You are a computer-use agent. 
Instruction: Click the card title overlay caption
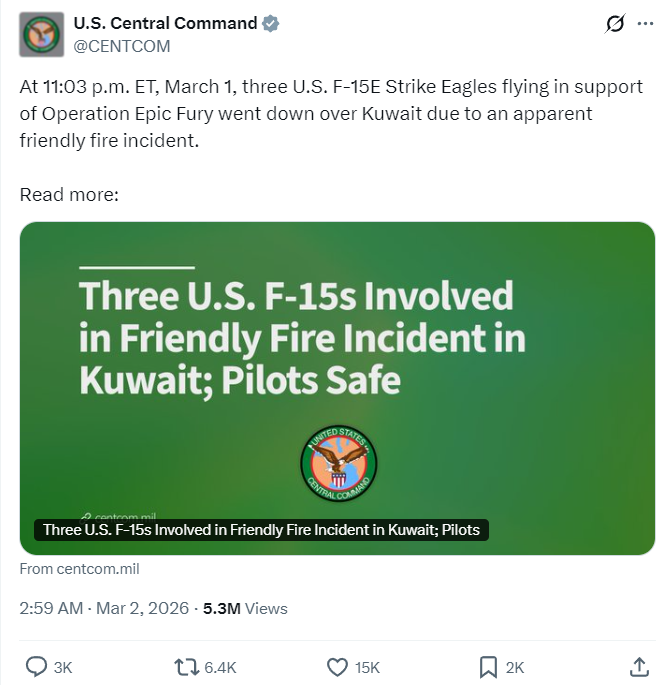point(262,530)
